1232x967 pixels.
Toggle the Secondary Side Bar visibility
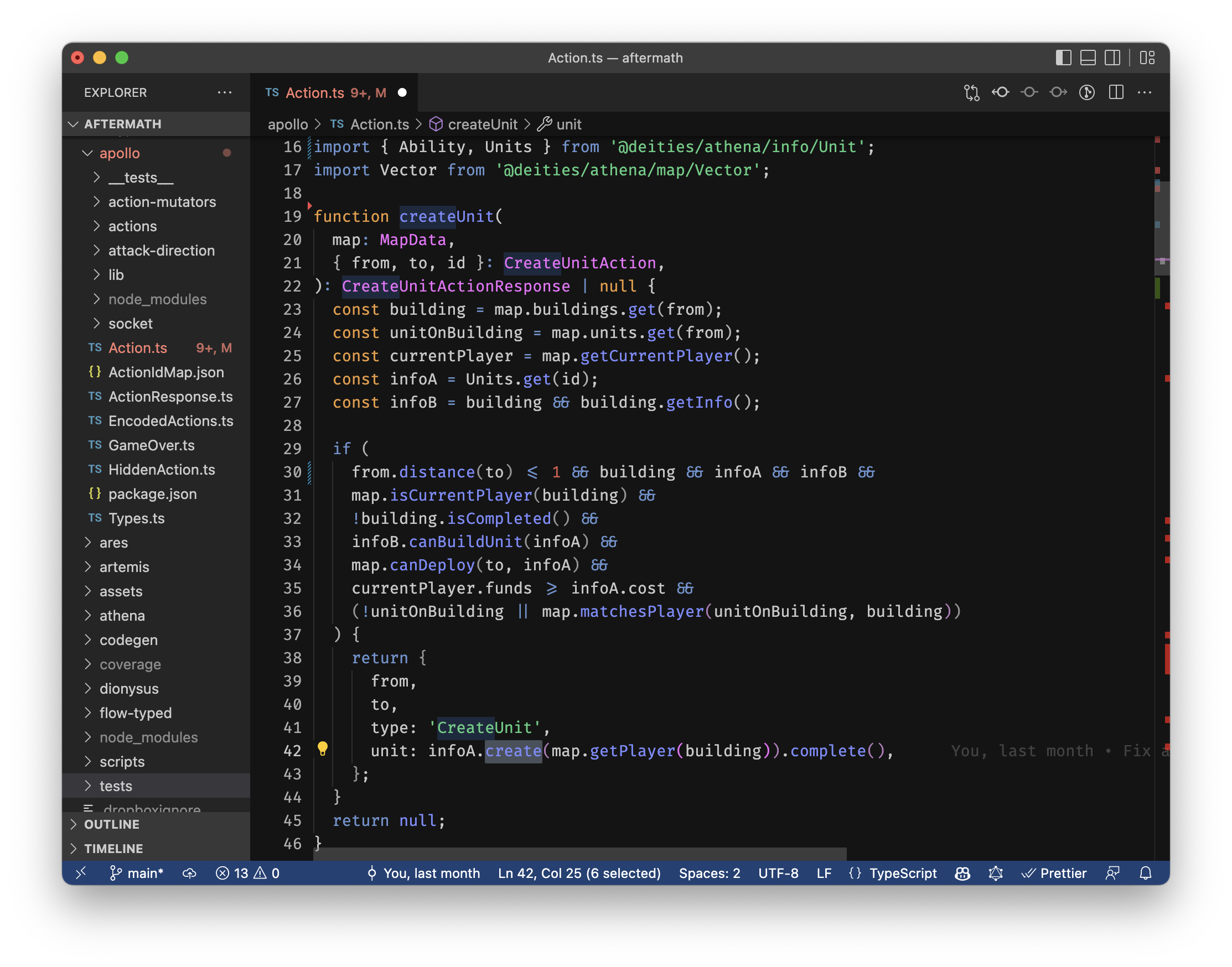tap(1112, 58)
